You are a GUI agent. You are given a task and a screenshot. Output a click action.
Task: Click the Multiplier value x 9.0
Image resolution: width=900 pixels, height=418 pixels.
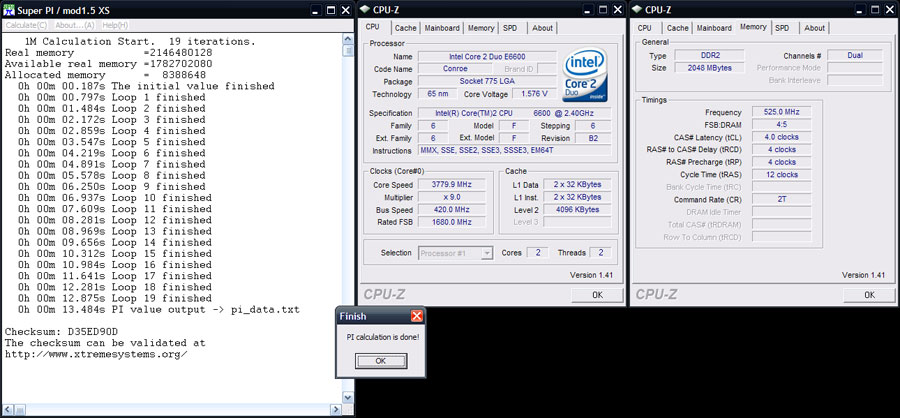[451, 197]
